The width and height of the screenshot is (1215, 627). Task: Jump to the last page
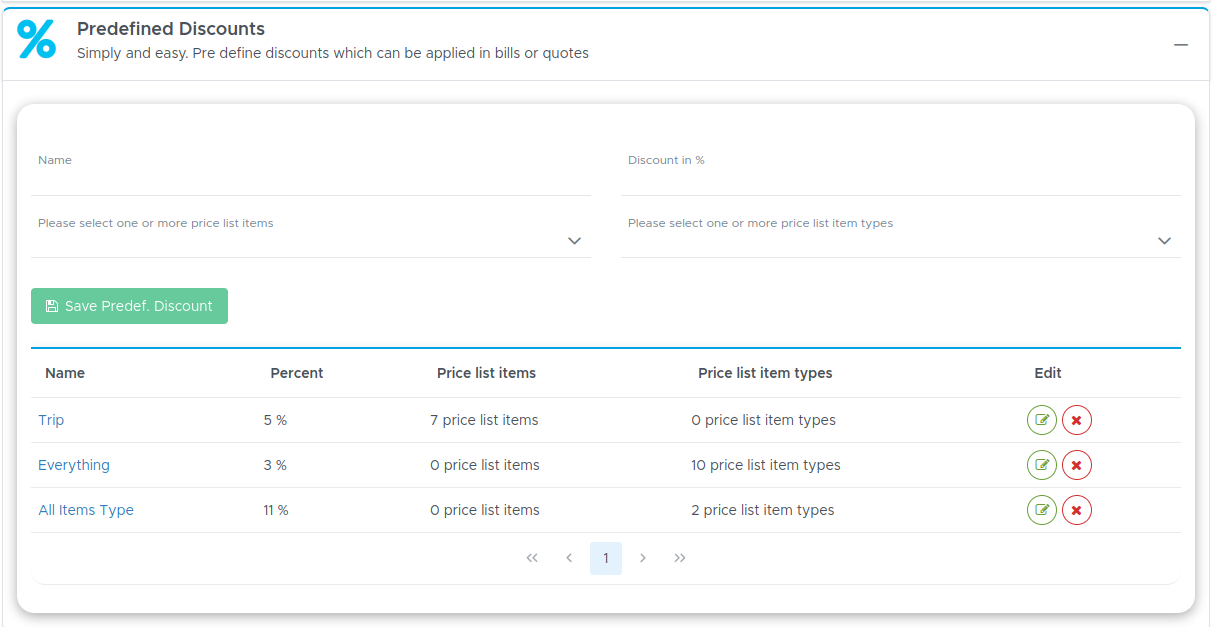tap(680, 558)
